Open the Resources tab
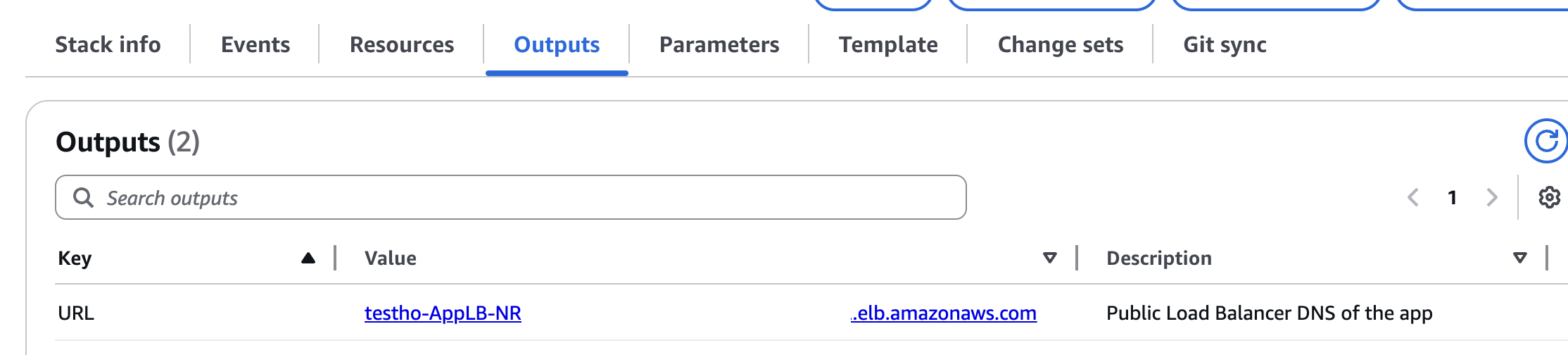This screenshot has width=1568, height=355. [402, 44]
